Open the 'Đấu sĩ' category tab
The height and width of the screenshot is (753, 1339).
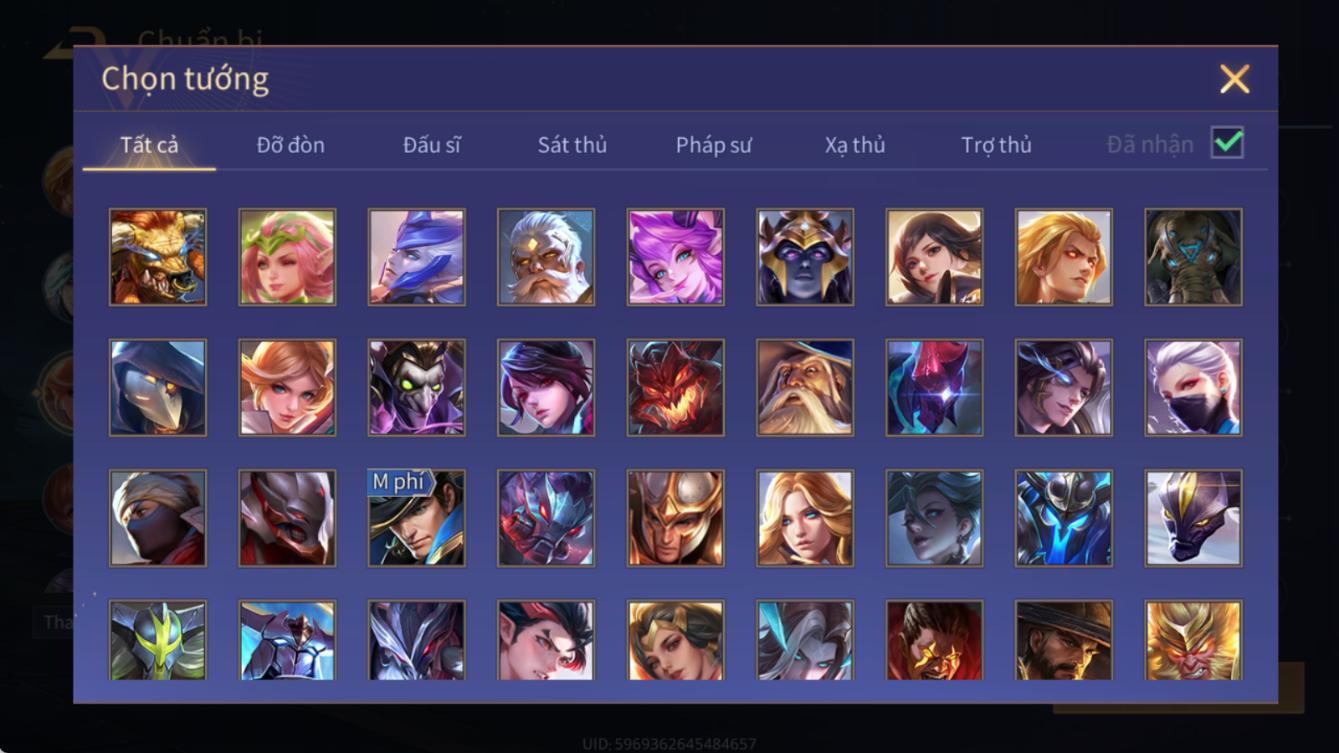[x=432, y=145]
